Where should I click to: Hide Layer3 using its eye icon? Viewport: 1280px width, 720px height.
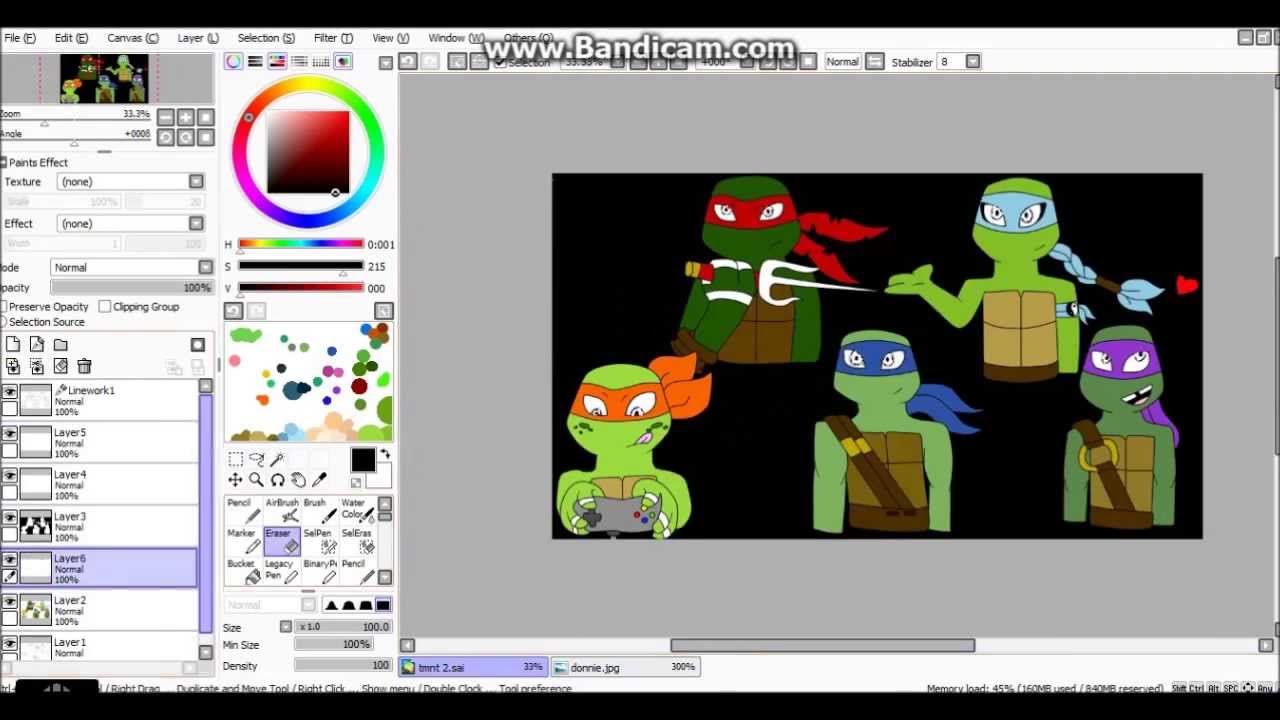click(9, 518)
